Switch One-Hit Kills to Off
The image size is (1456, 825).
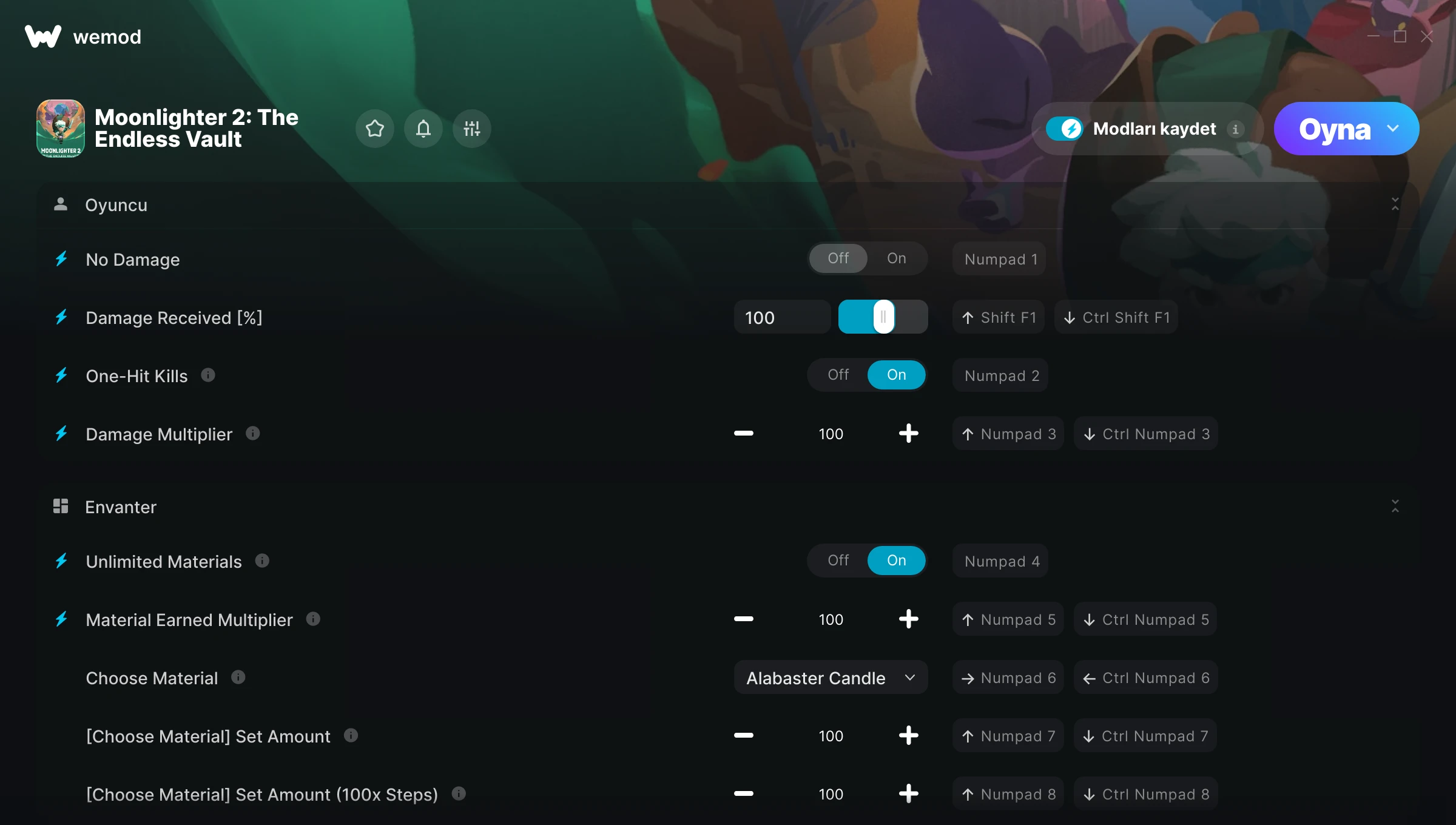click(x=838, y=375)
